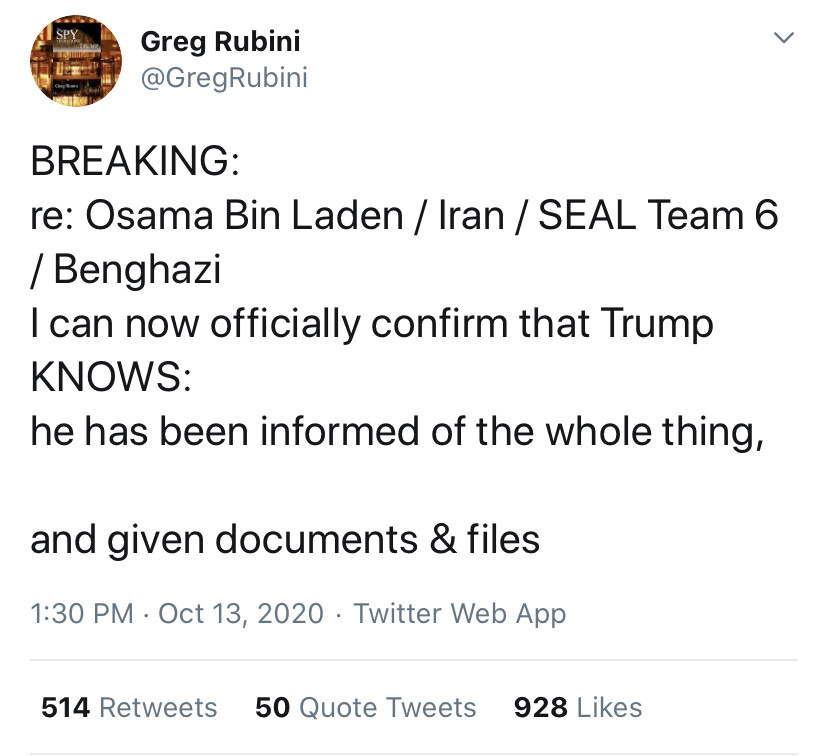
Task: View the 50 Quote Tweets list
Action: click(x=366, y=707)
